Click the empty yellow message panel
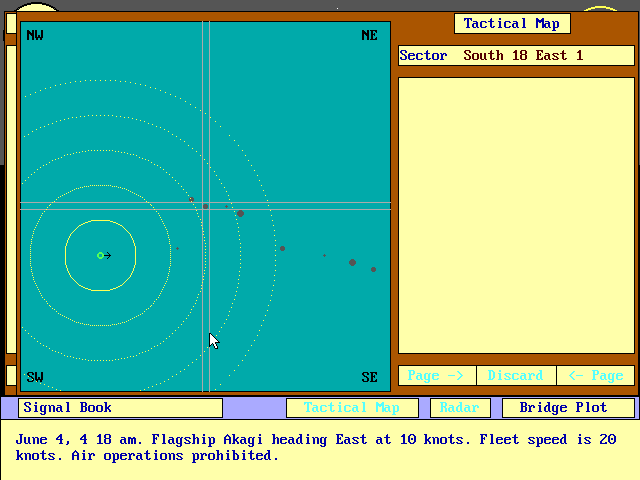640x480 pixels. pos(516,216)
